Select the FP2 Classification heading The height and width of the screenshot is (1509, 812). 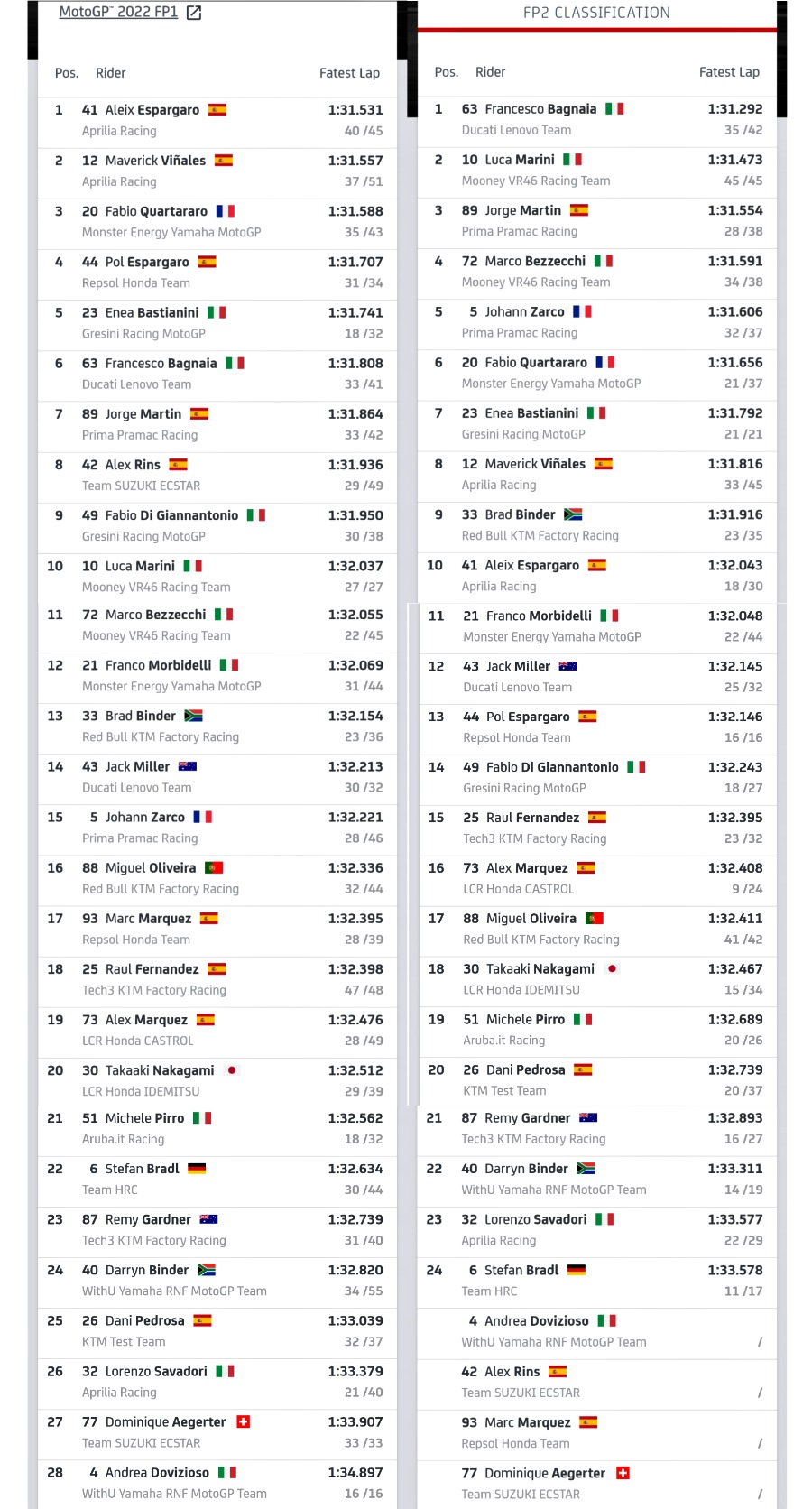click(x=596, y=13)
